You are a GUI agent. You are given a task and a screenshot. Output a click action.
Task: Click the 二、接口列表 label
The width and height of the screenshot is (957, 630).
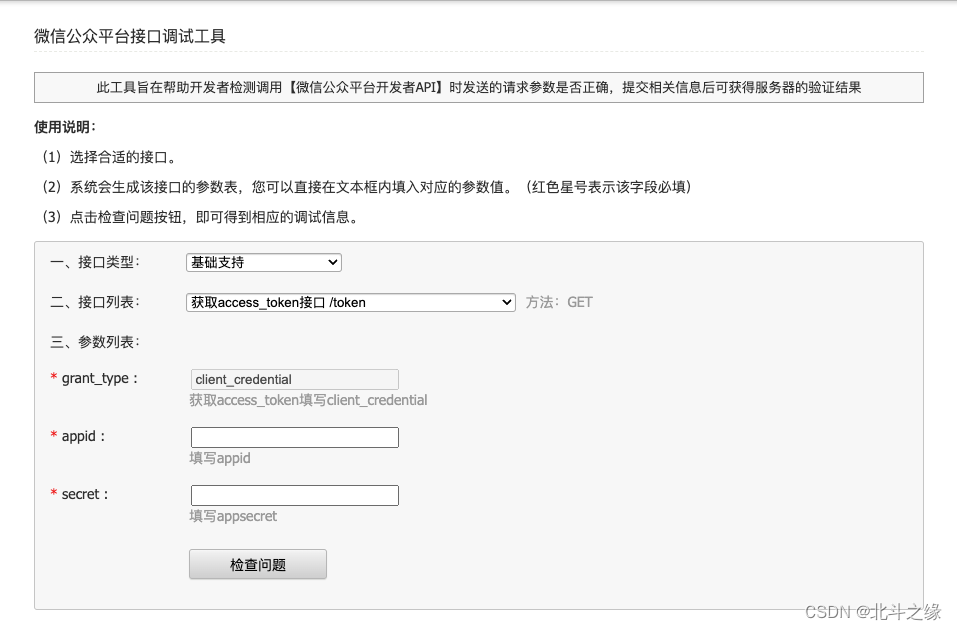tap(95, 302)
